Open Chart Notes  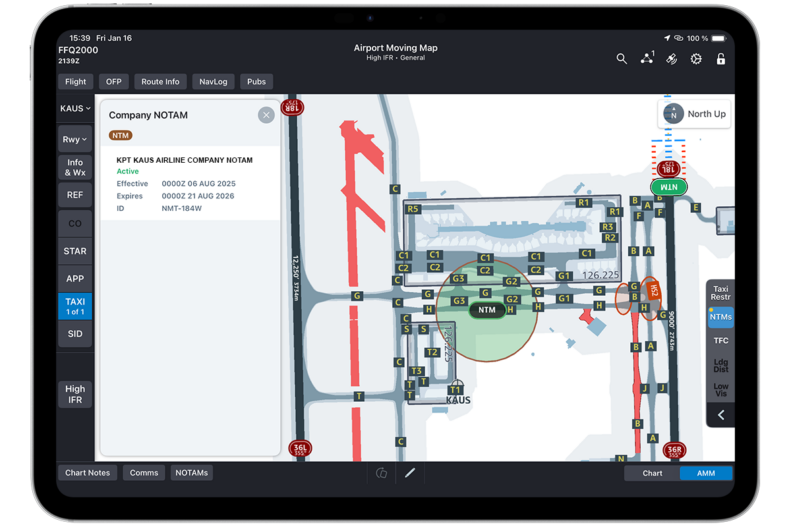click(x=87, y=473)
